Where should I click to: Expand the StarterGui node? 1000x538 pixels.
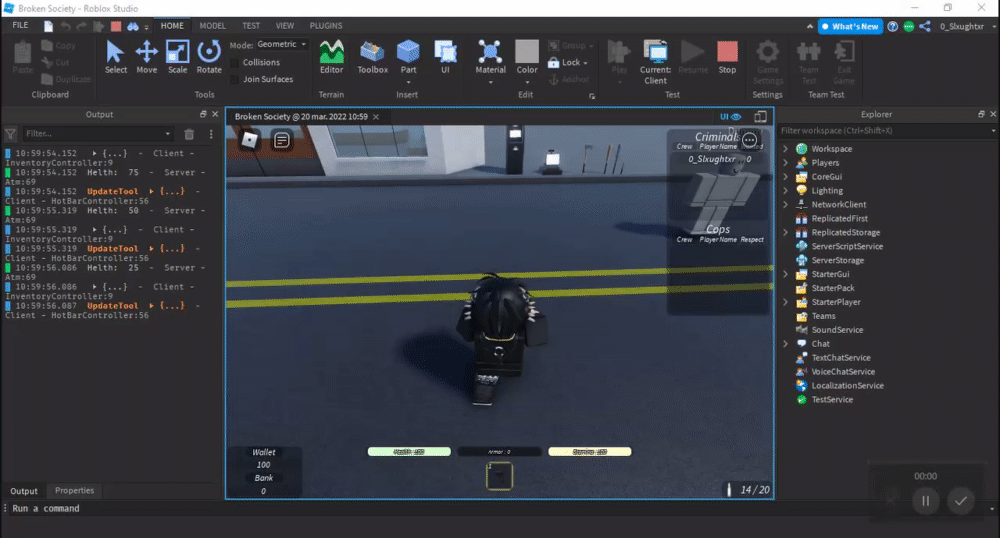click(786, 274)
